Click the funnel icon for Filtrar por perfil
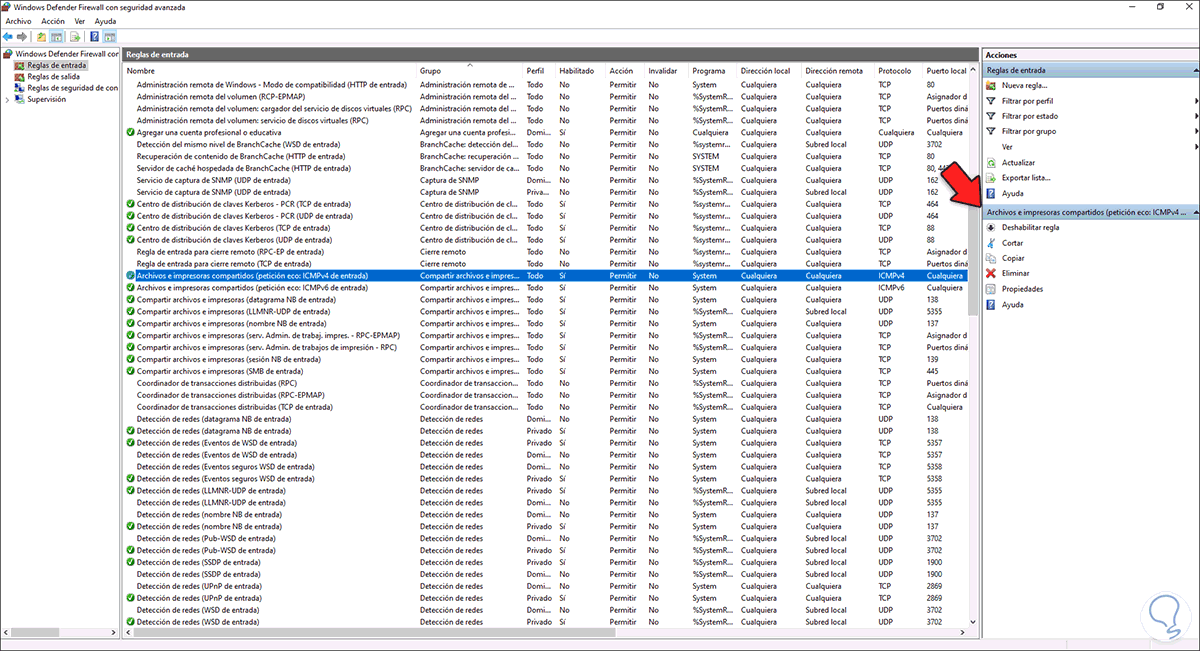 [x=991, y=101]
